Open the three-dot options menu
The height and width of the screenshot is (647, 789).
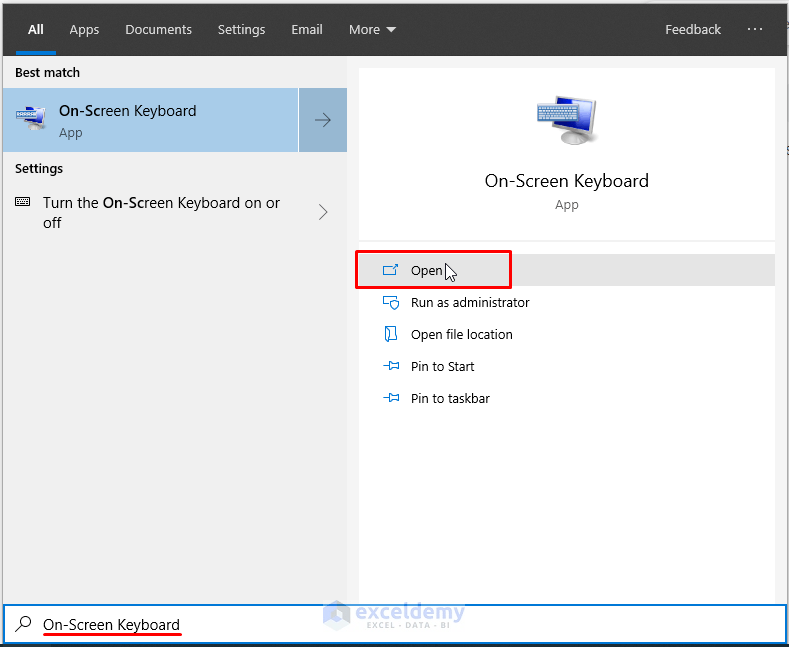754,29
